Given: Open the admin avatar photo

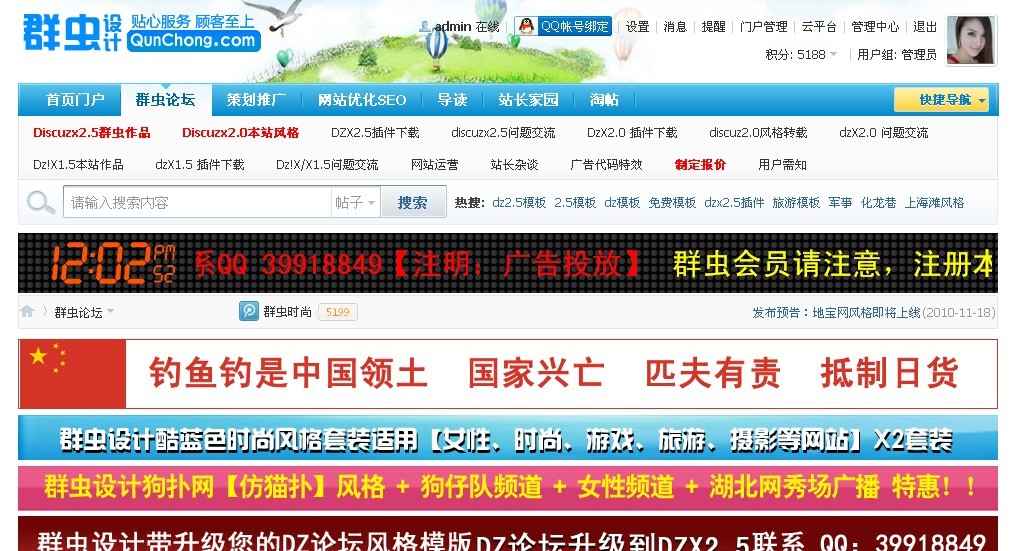Looking at the screenshot, I should [971, 41].
